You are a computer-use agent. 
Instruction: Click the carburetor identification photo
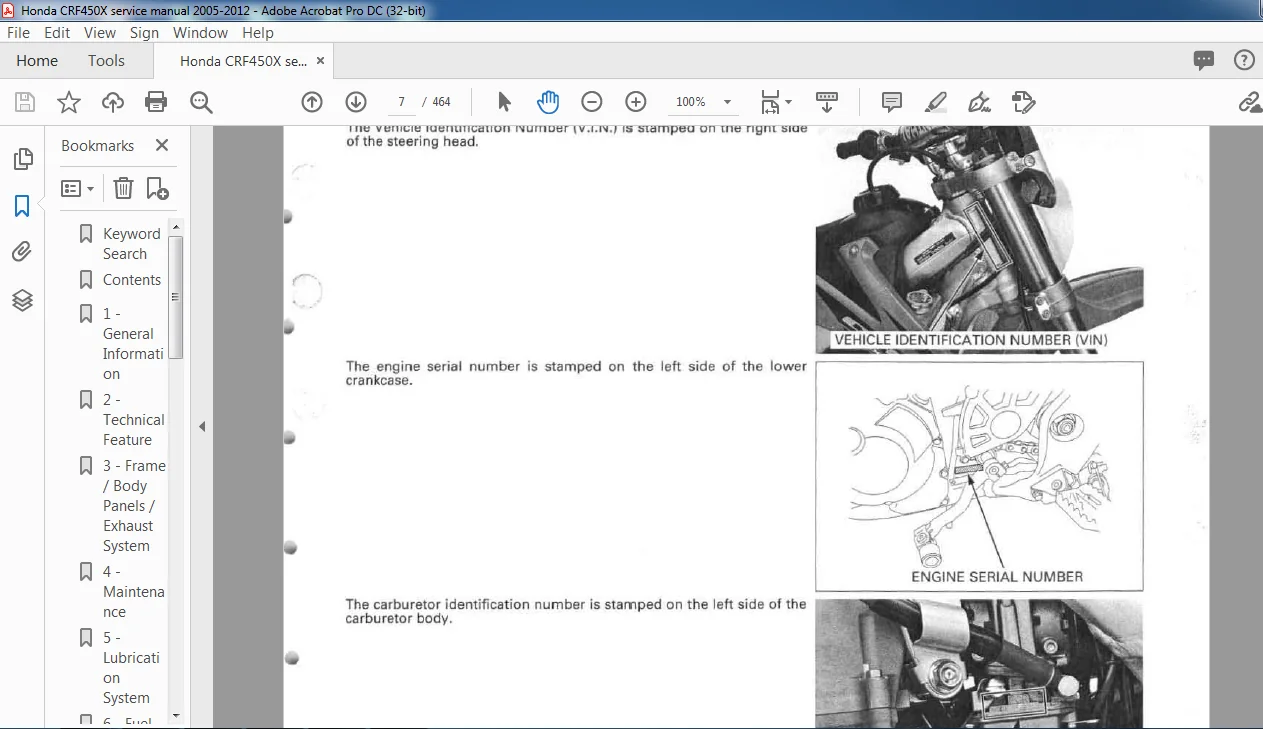click(979, 663)
